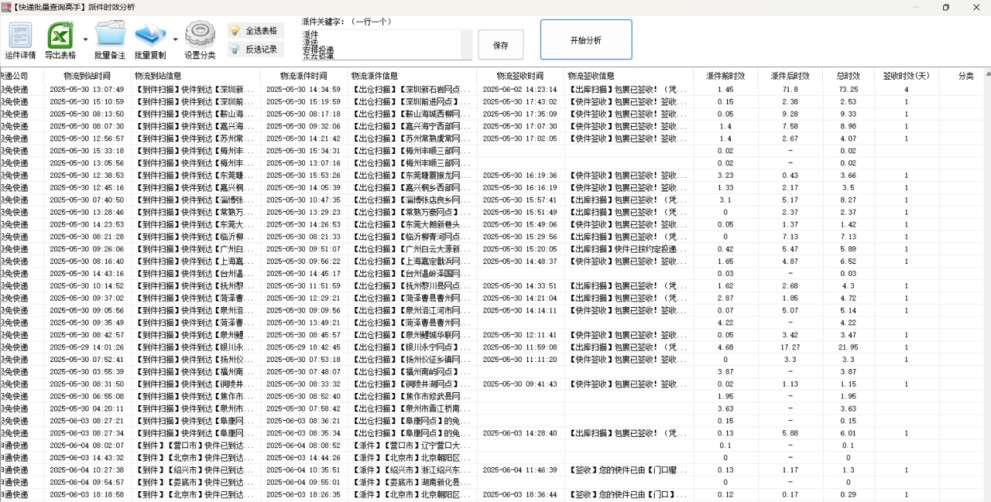991x502 pixels.
Task: Click the app logo in title bar
Action: 6,7
